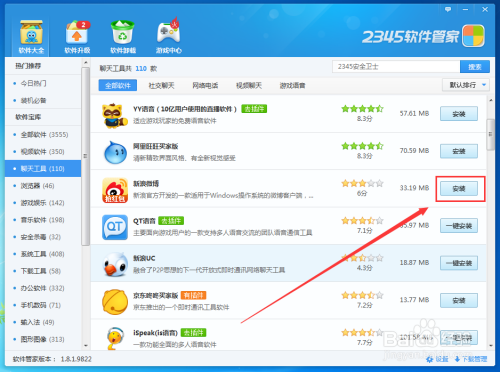Click the 有插件 badge next to 京东咚咚

(x=194, y=295)
